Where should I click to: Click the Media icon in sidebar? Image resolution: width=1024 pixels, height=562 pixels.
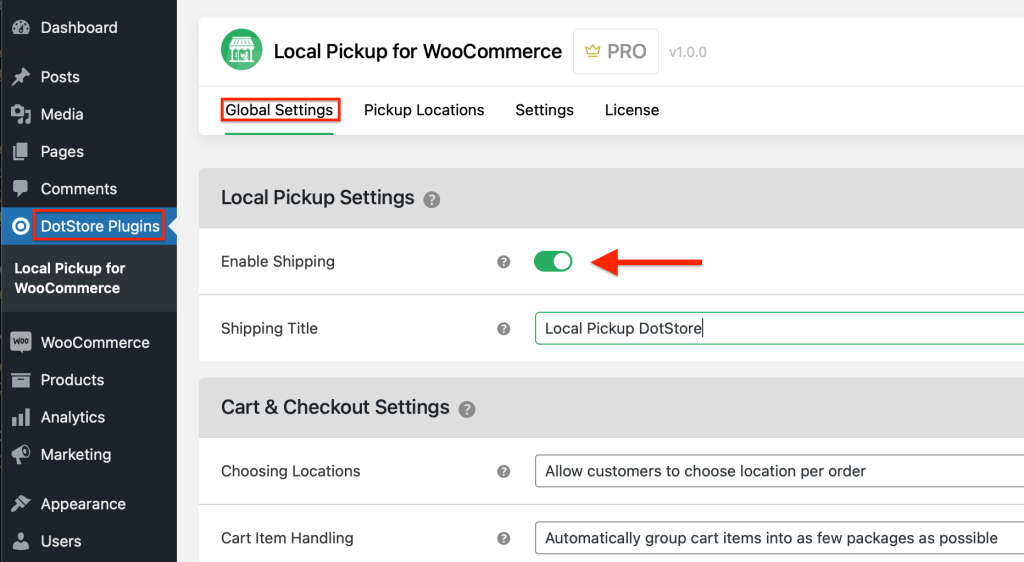click(x=21, y=114)
